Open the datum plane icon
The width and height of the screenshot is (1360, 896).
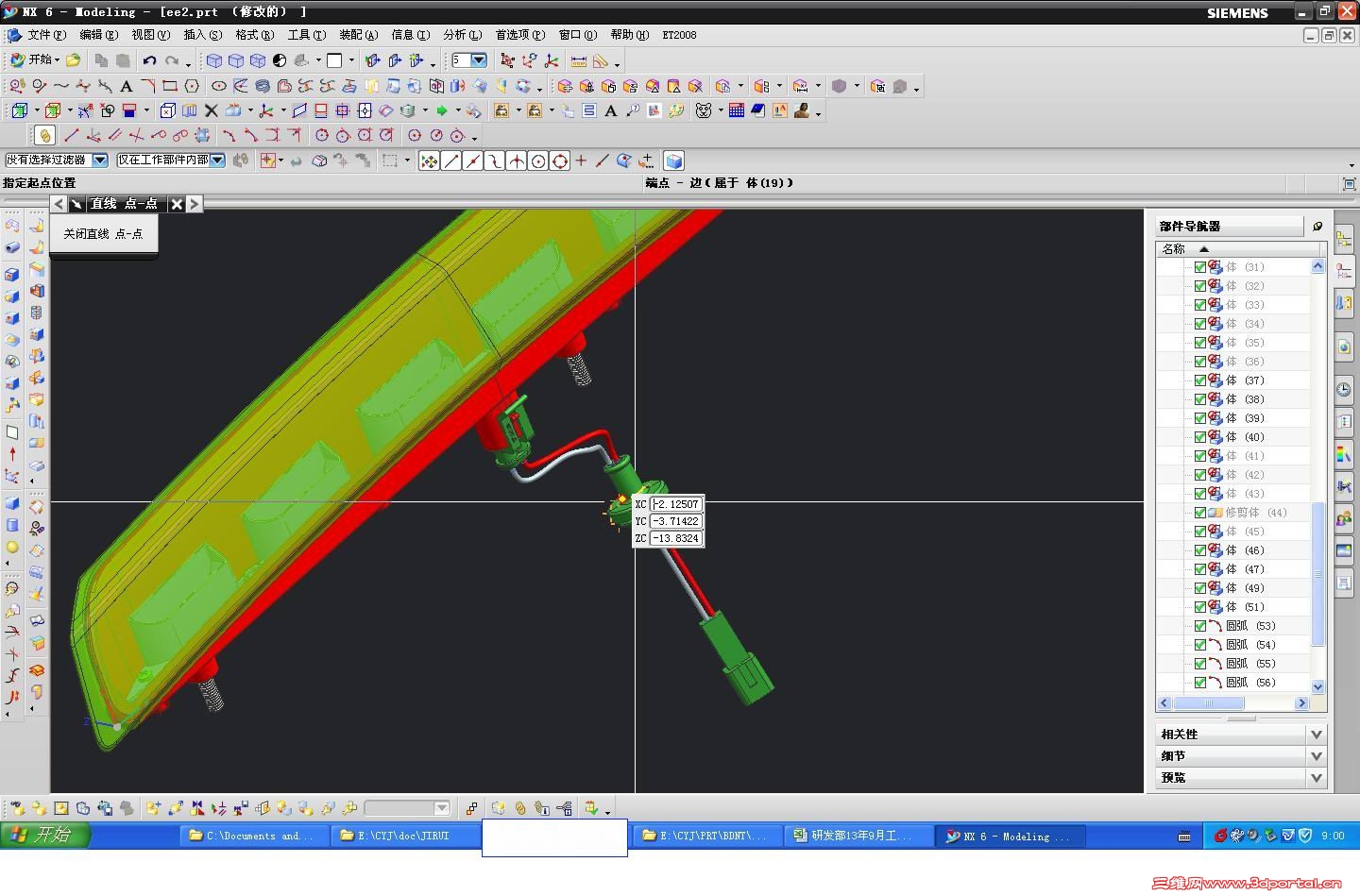pos(299,110)
